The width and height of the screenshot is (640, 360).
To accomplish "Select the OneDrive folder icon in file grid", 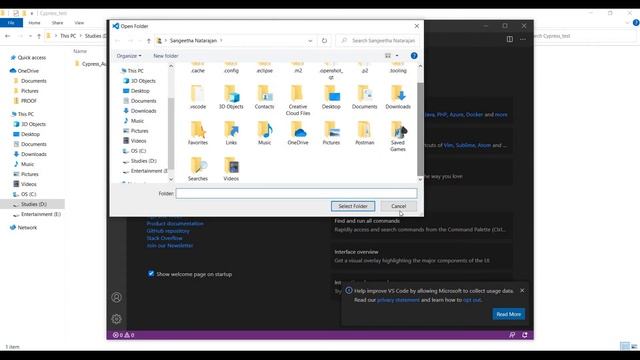I will tap(298, 133).
